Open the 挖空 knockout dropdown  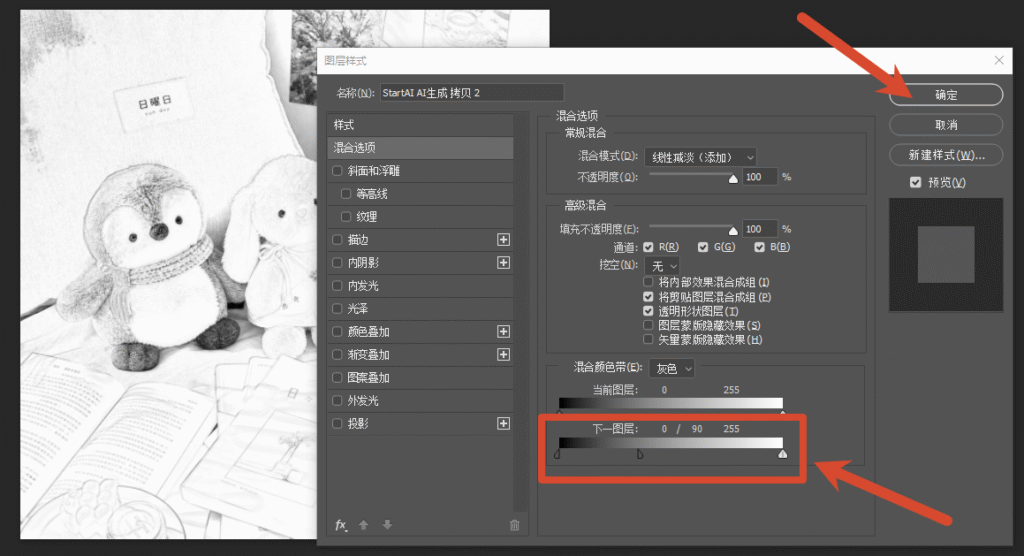pos(662,266)
